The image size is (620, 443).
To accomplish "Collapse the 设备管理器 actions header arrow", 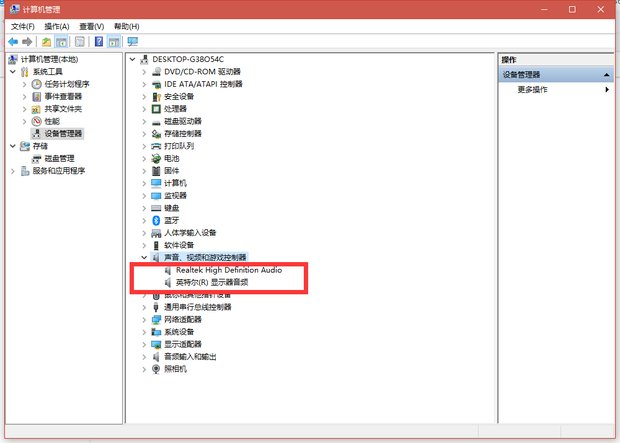I will pyautogui.click(x=606, y=75).
